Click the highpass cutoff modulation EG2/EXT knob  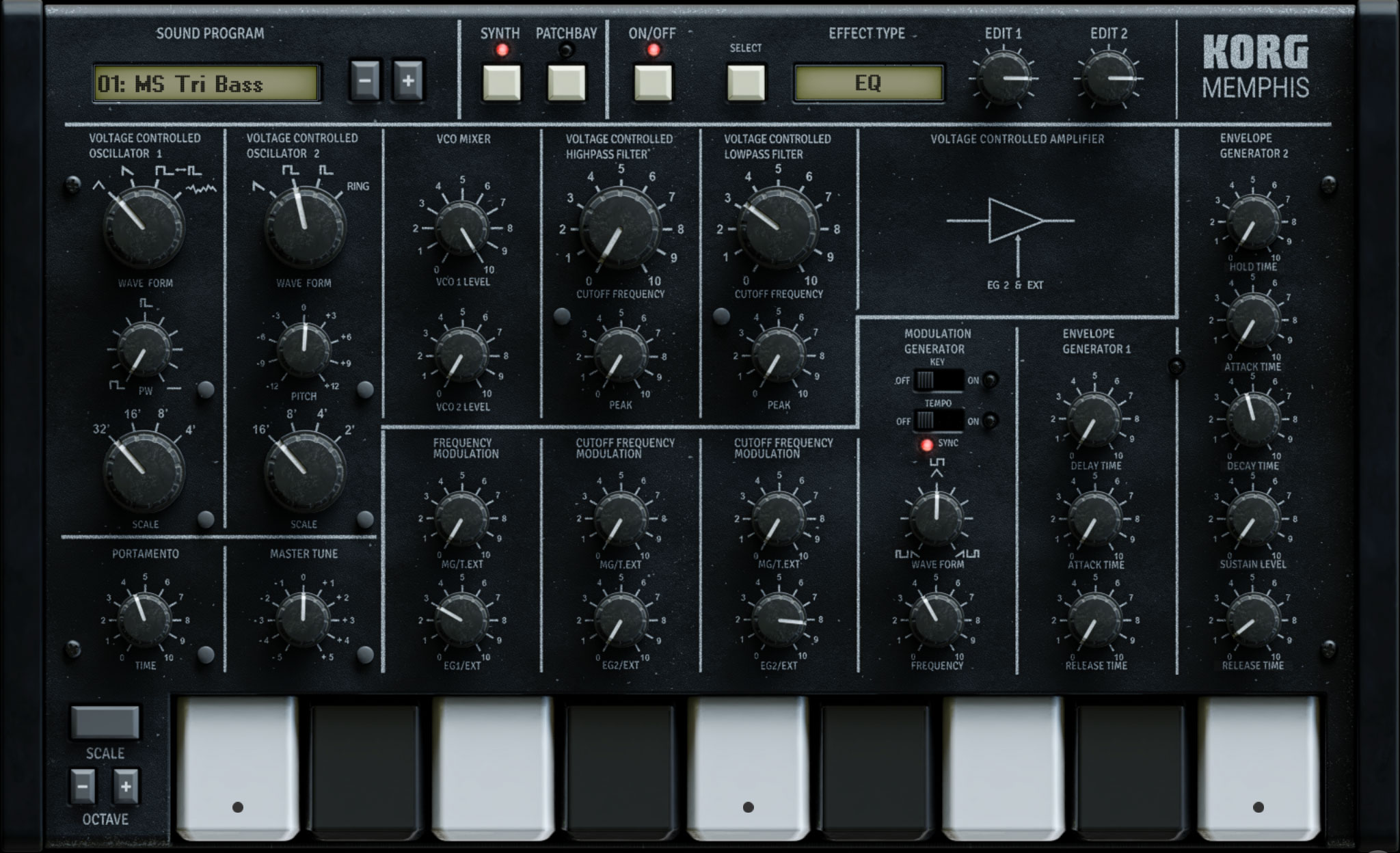tap(621, 620)
